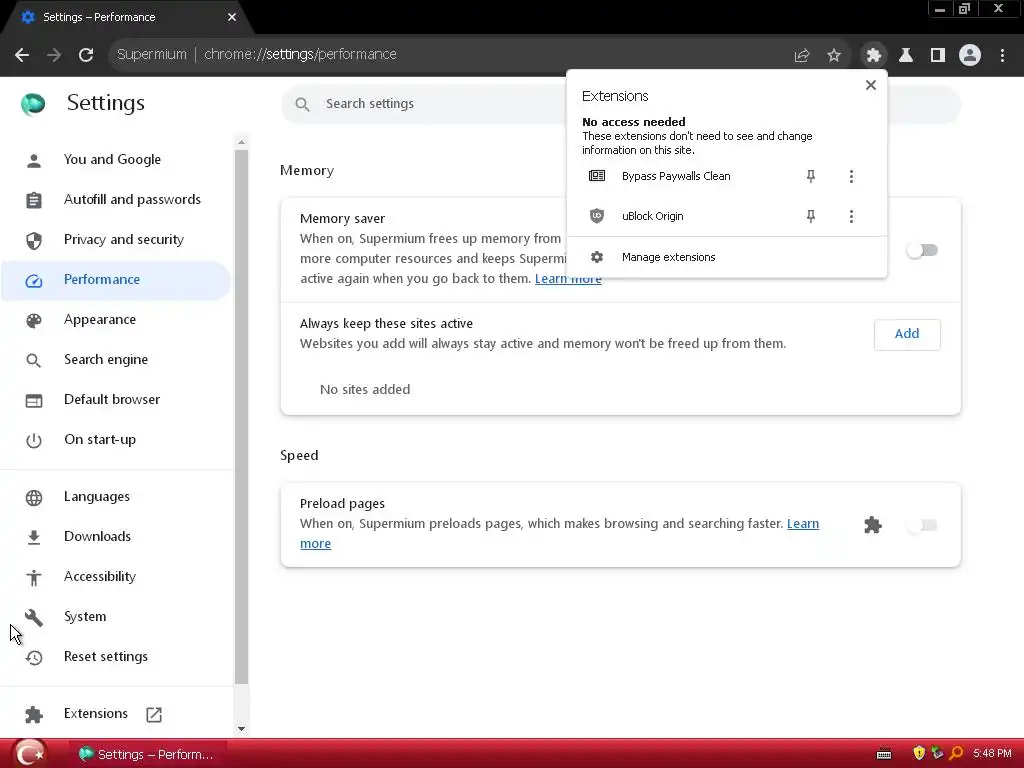Screen dimensions: 1024x768
Task: Open Autofill and passwords section
Action: (115, 200)
